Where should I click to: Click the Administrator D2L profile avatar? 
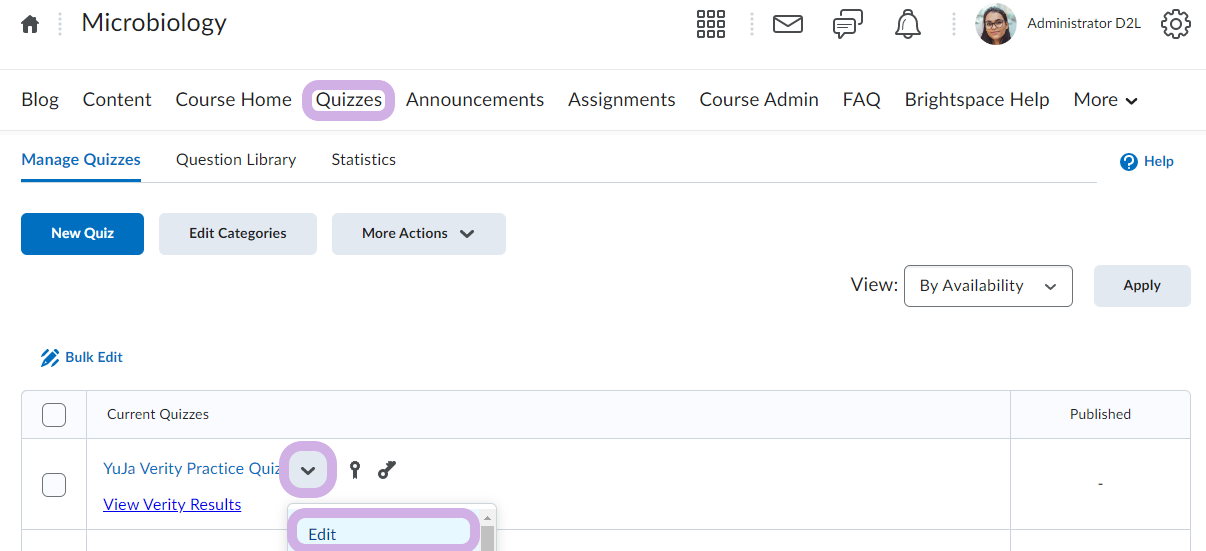click(x=995, y=24)
